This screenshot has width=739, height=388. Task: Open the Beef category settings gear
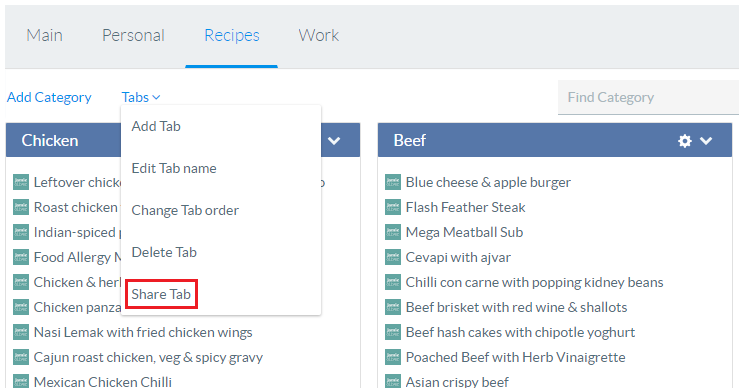tap(684, 140)
